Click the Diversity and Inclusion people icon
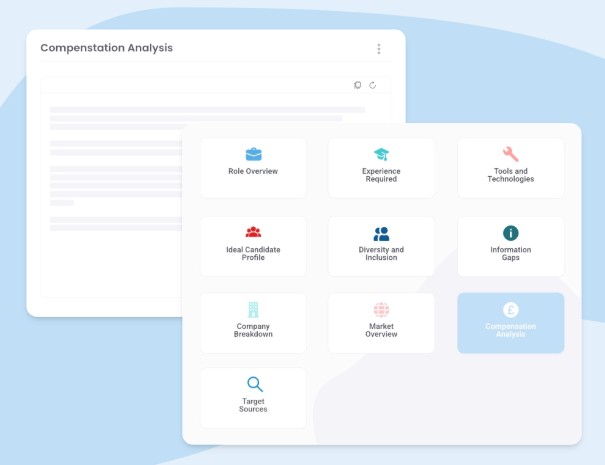The height and width of the screenshot is (465, 605). (x=381, y=233)
